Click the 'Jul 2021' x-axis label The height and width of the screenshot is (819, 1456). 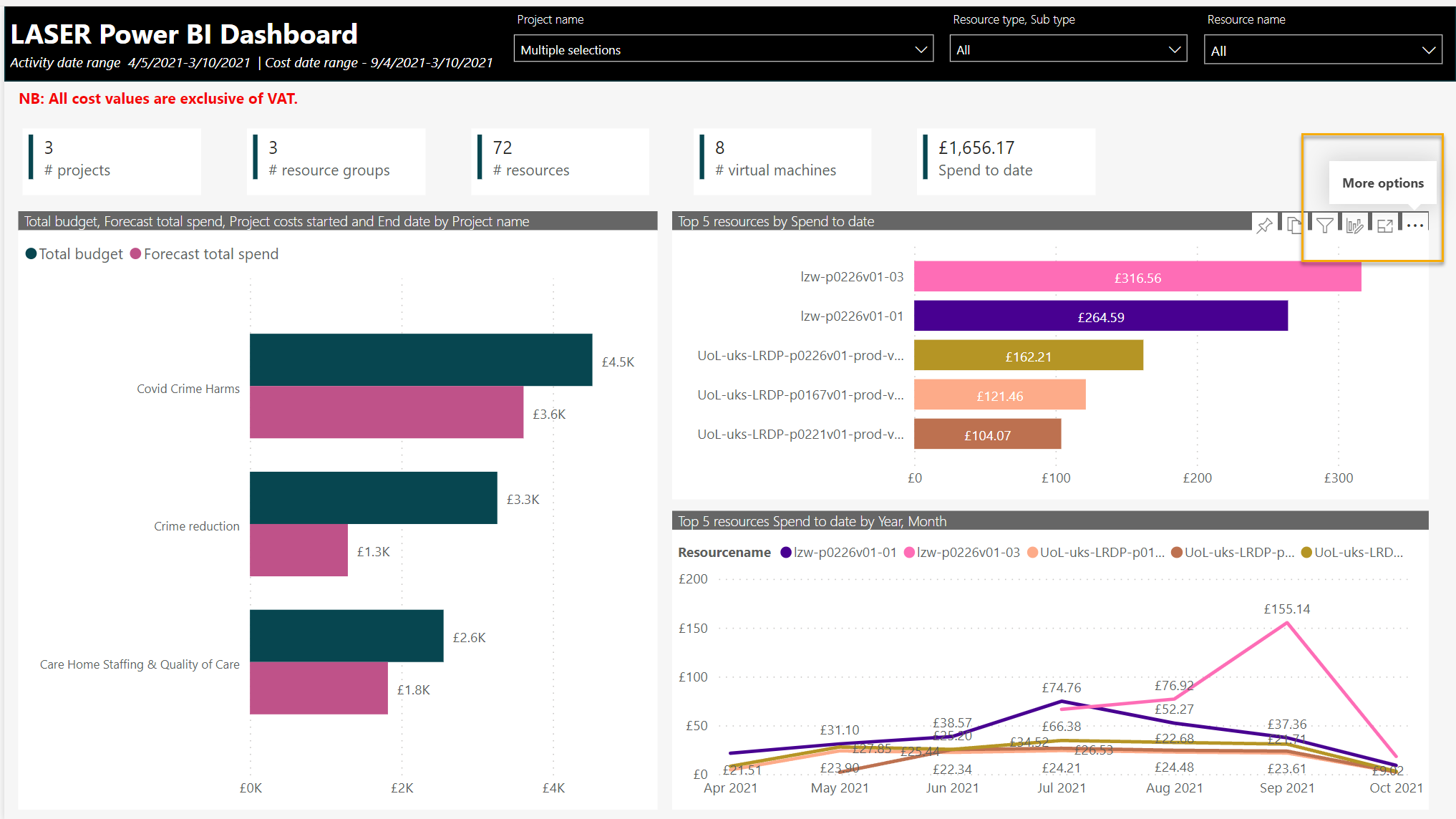[x=1061, y=787]
